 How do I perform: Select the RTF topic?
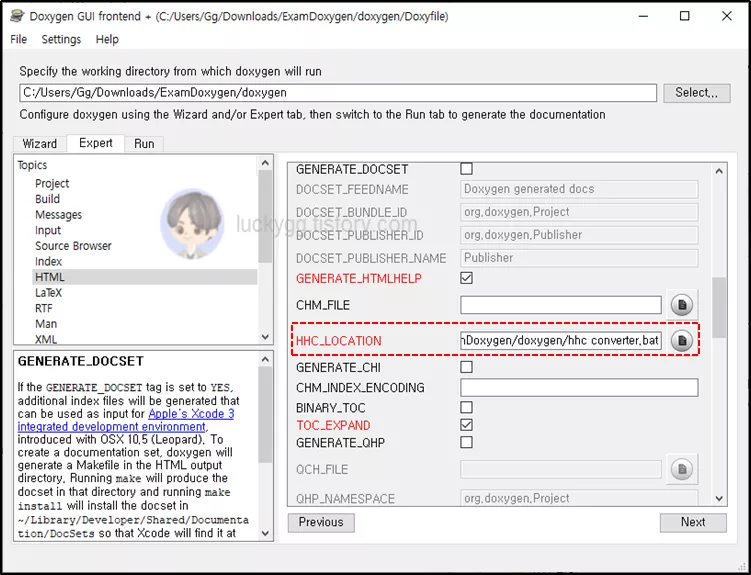coord(44,309)
